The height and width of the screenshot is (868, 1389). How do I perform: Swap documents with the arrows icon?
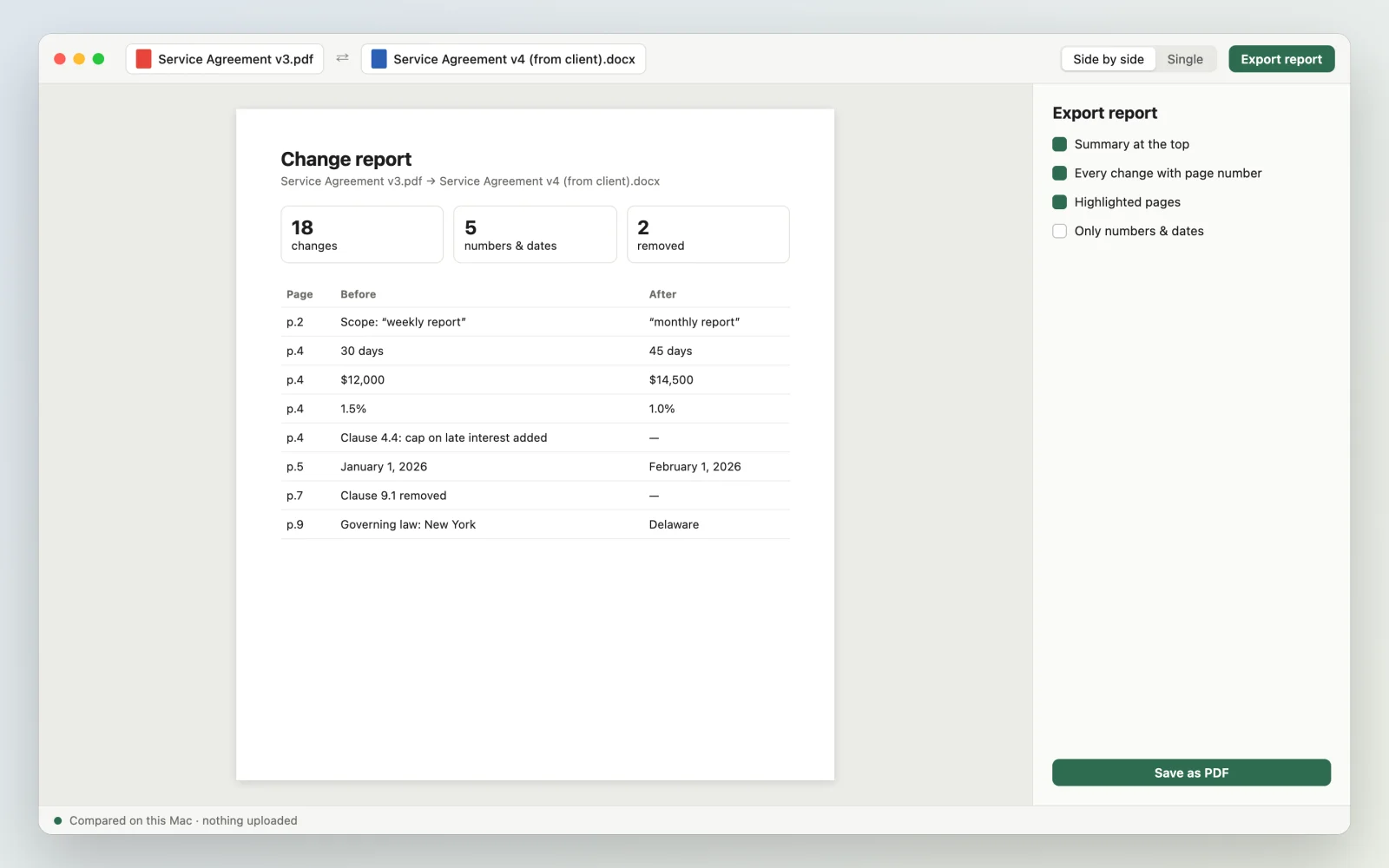point(342,58)
